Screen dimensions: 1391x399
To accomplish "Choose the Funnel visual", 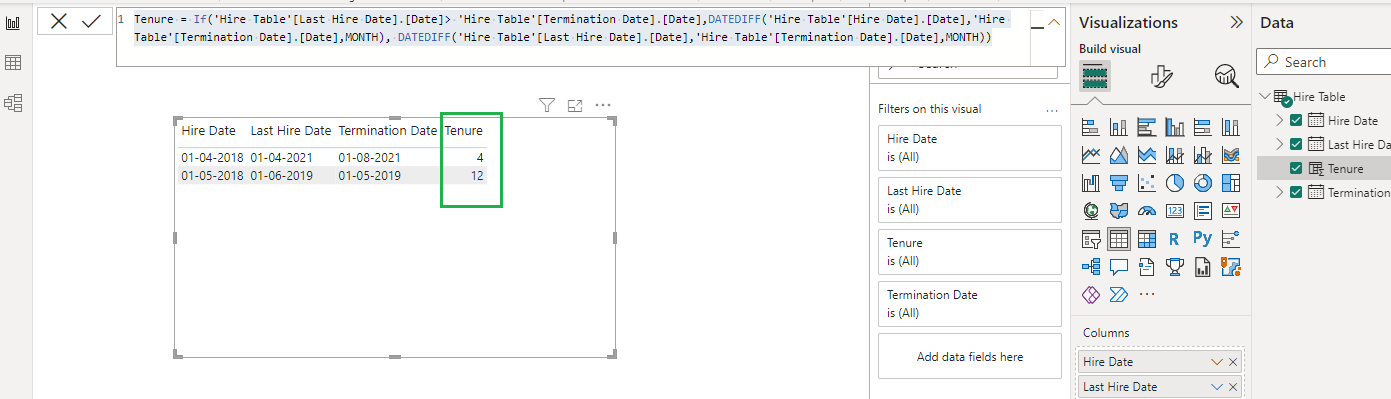I will [1119, 183].
